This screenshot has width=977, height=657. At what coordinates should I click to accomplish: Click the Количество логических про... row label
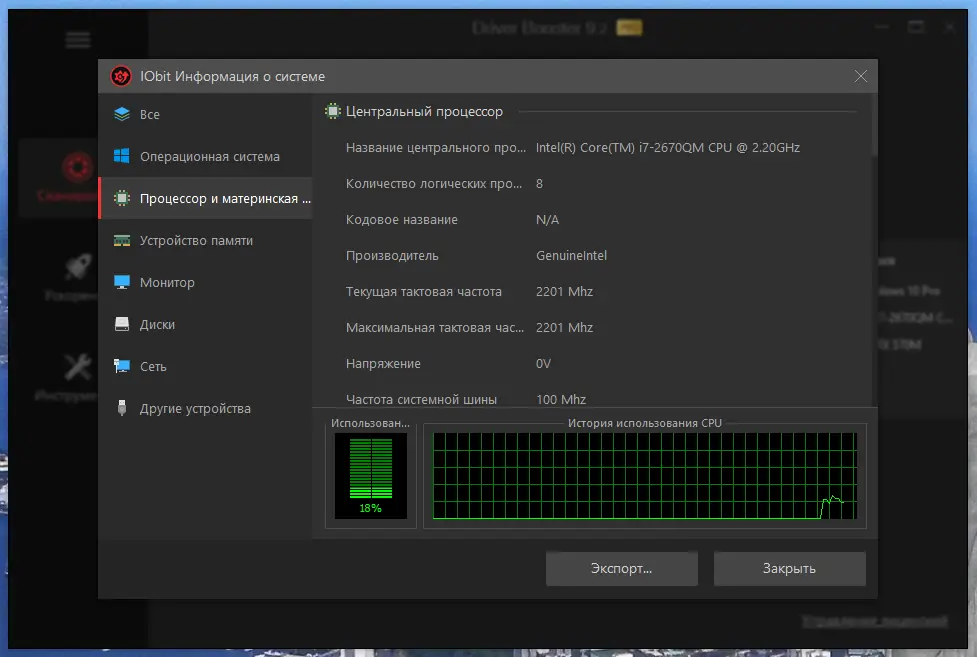pos(434,184)
